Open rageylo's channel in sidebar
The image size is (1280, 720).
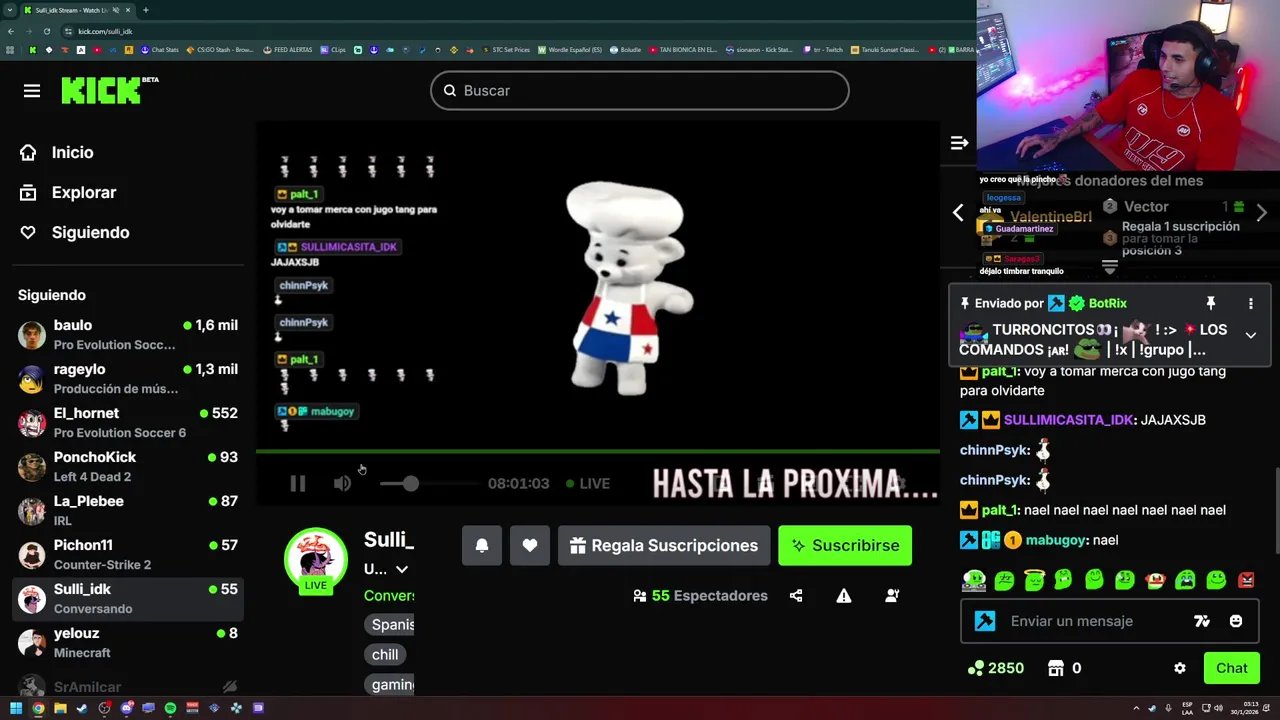(128, 379)
